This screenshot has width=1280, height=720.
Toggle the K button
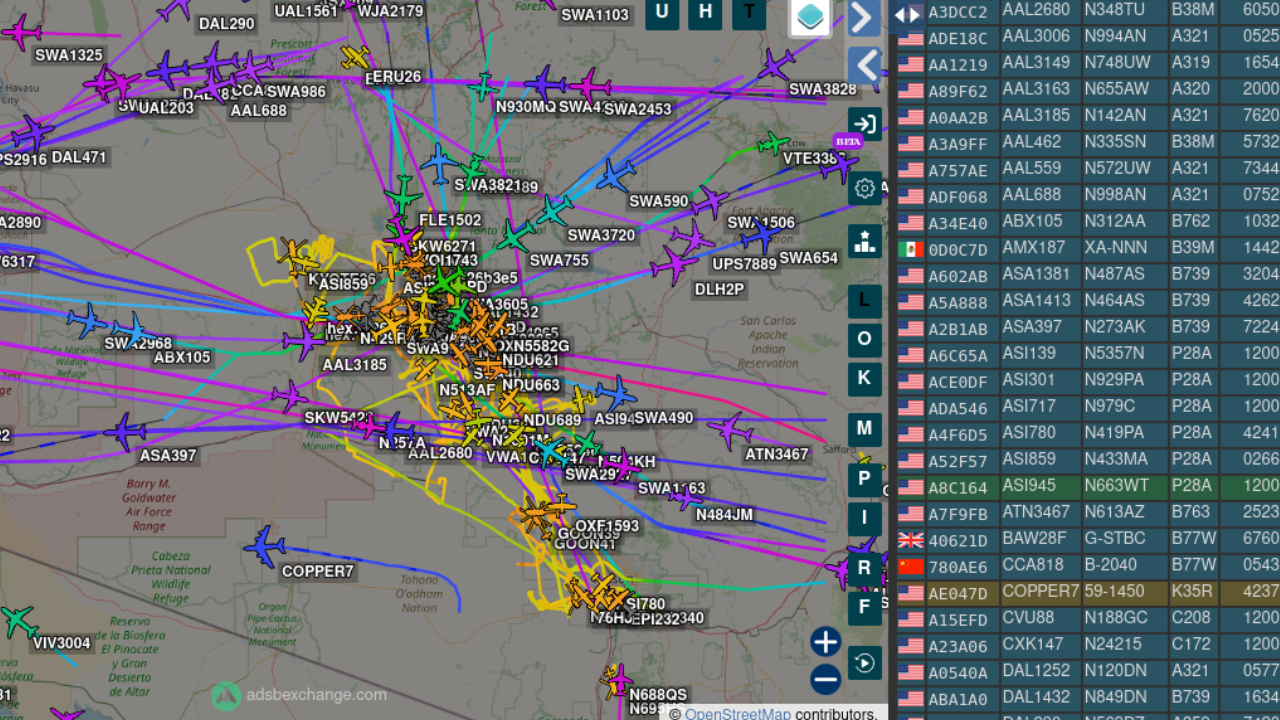(865, 379)
